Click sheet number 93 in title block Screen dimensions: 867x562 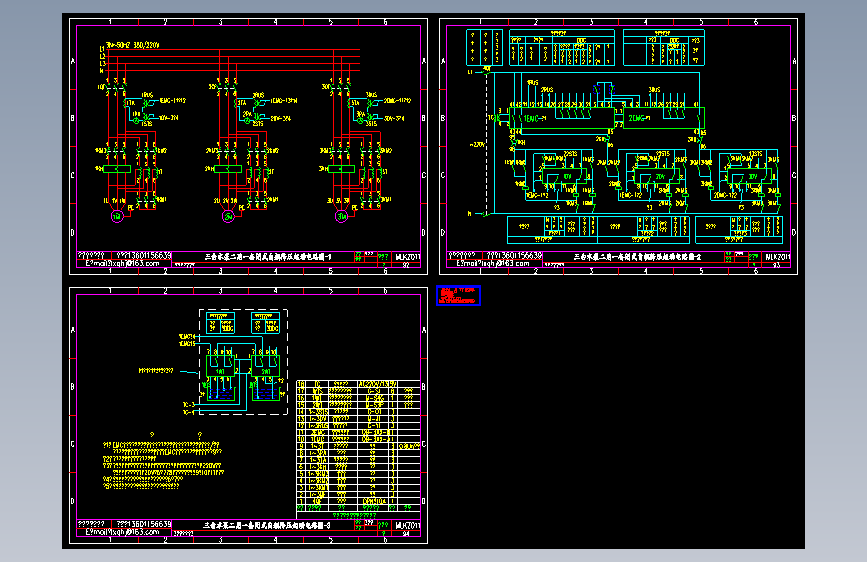(x=776, y=265)
